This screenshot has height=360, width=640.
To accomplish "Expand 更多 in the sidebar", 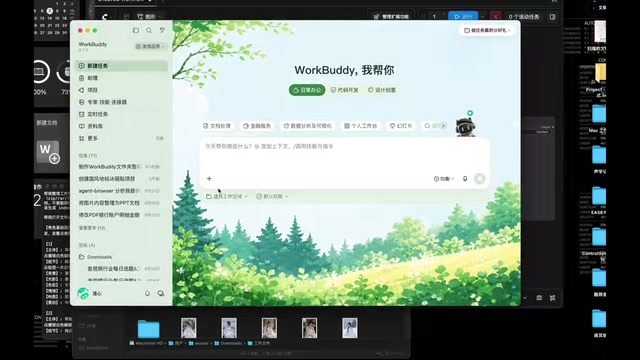I will [x=122, y=138].
